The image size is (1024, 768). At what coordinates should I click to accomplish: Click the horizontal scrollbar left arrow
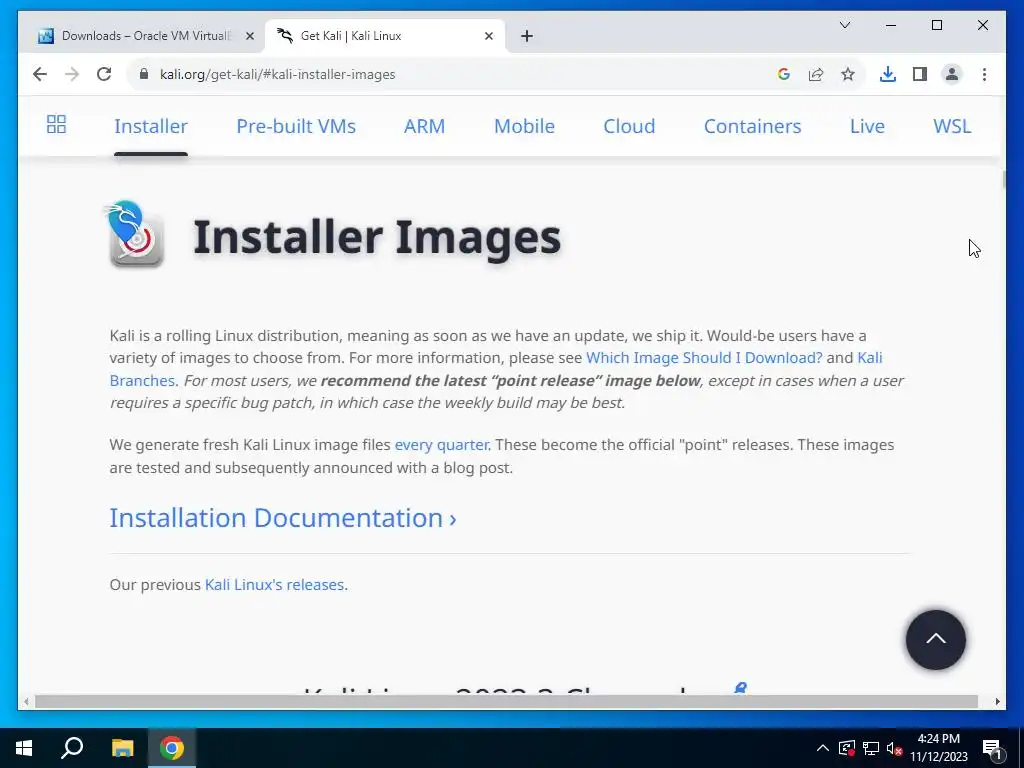coord(26,701)
